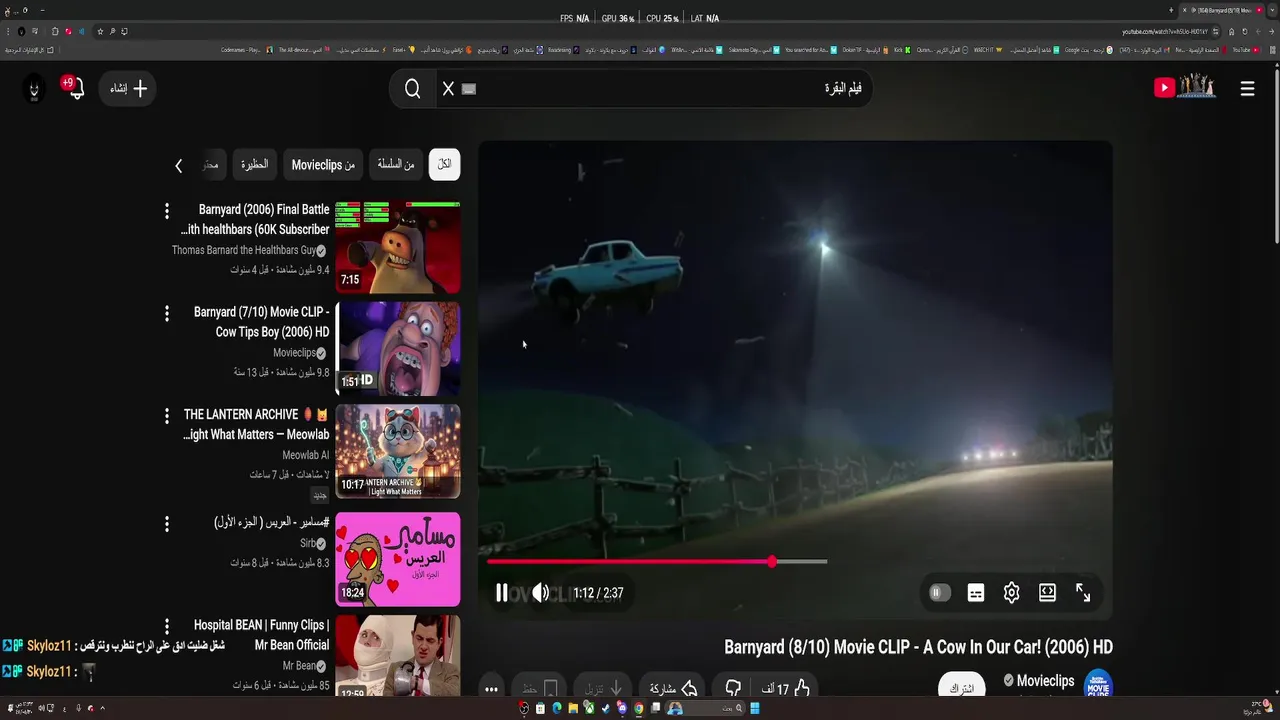Screen dimensions: 1280x720
Task: Open Hospital BEAN video thumbnail
Action: click(x=398, y=655)
